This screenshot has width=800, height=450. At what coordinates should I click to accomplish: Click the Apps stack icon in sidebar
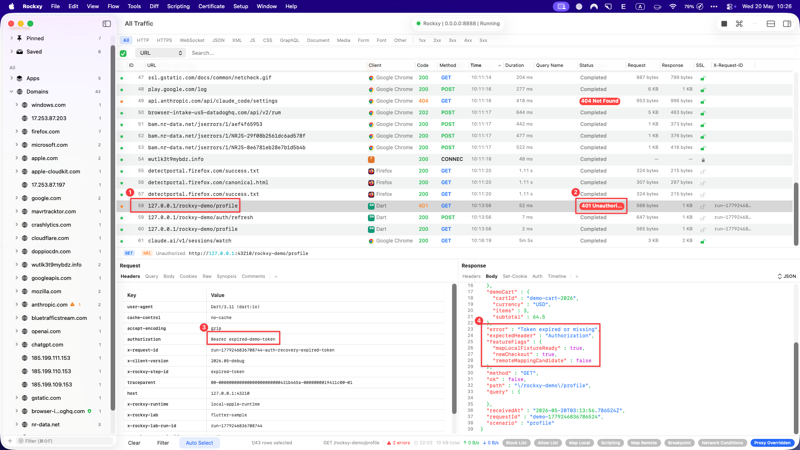click(x=19, y=78)
